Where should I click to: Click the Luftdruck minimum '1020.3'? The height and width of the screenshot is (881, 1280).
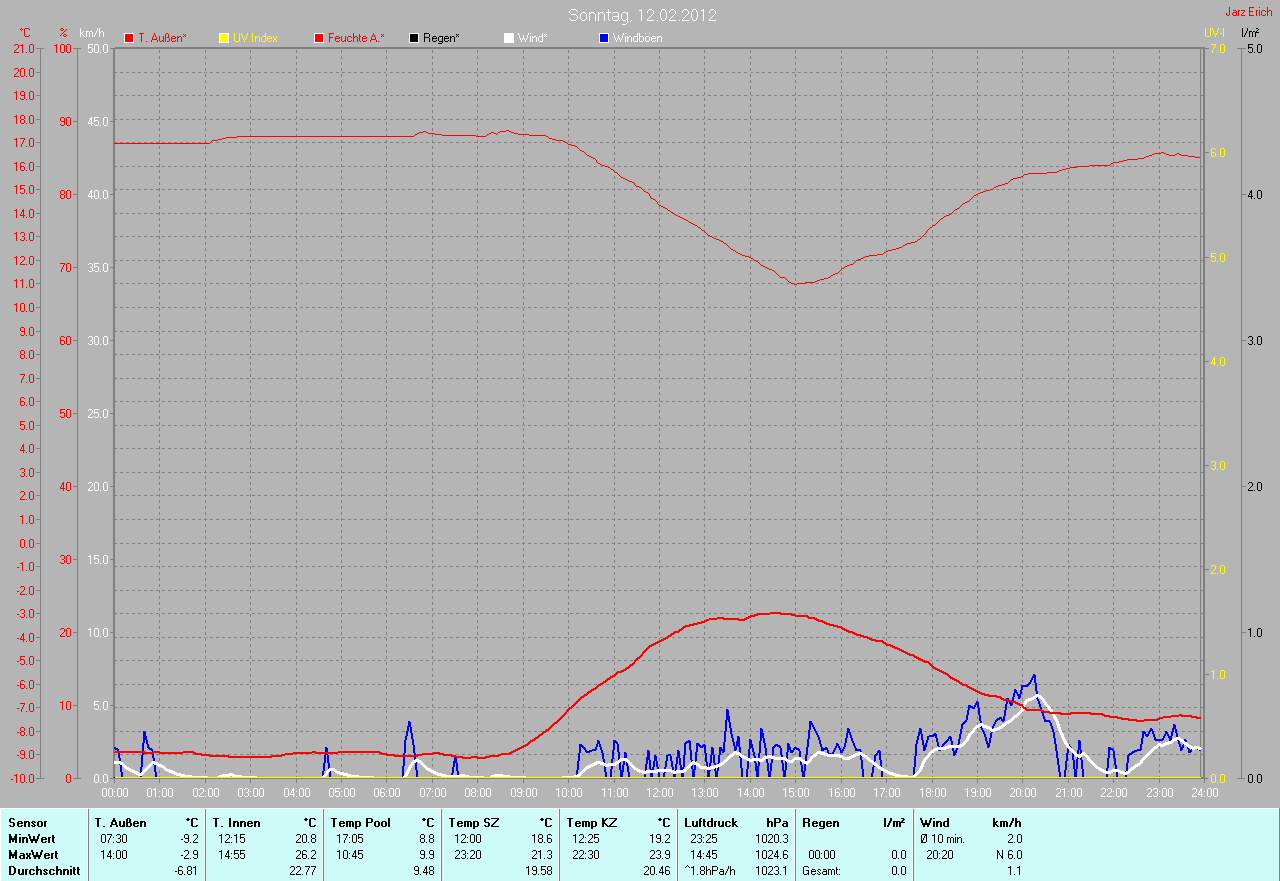click(x=771, y=839)
